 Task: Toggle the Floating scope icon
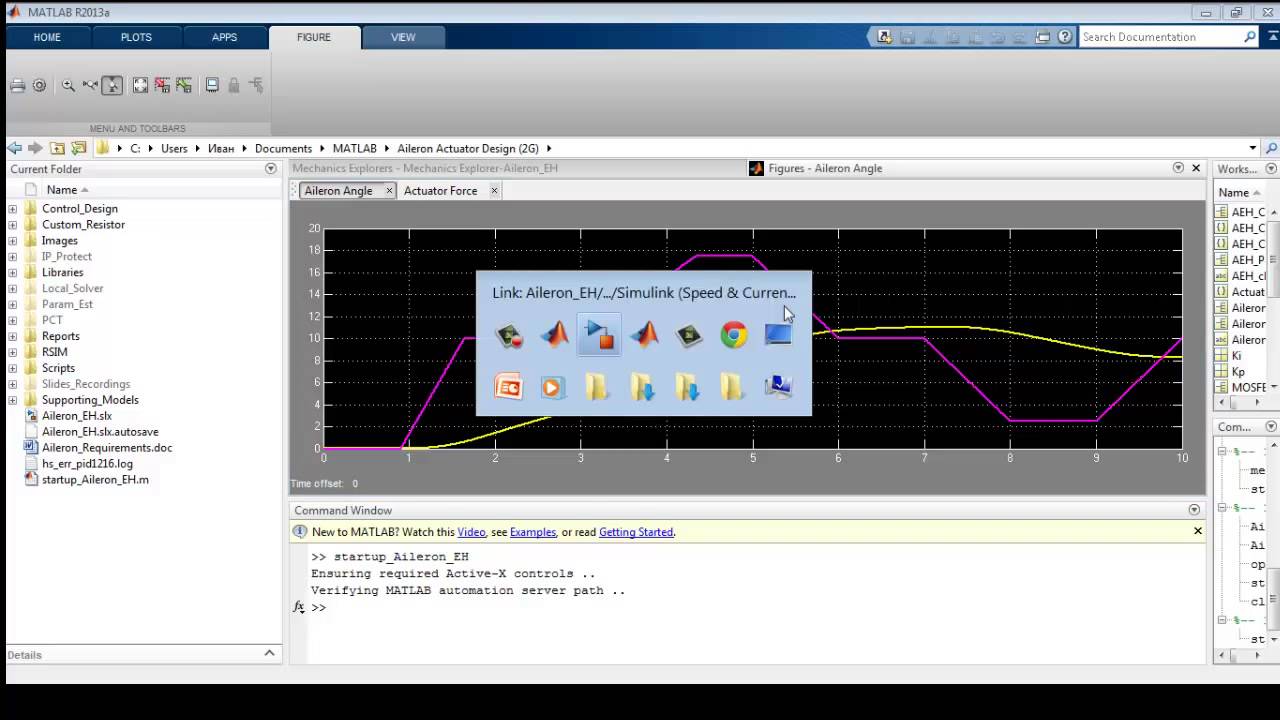tap(212, 86)
